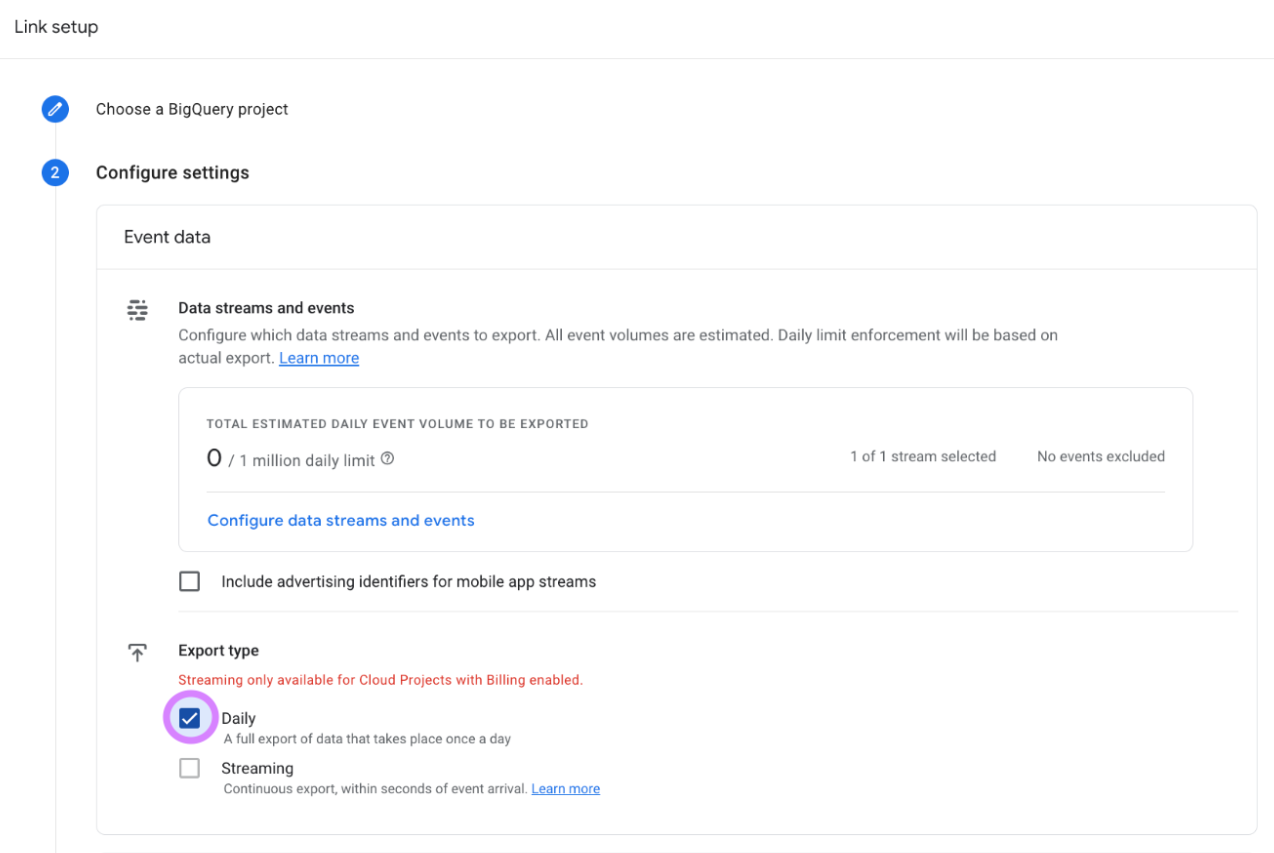
Task: Click the Event data section header
Action: pos(167,237)
